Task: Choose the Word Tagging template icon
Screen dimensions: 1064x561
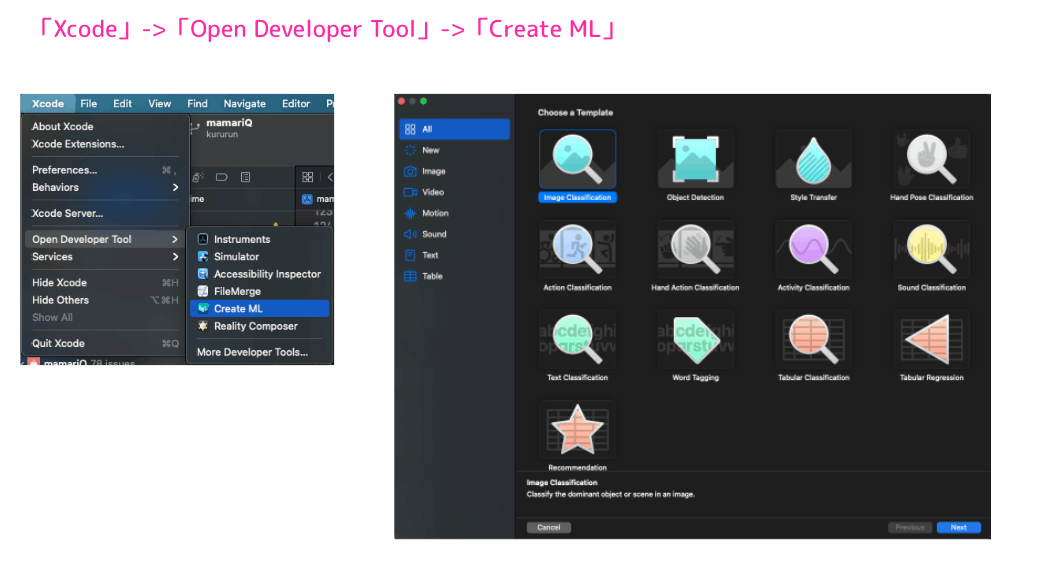Action: pos(696,339)
